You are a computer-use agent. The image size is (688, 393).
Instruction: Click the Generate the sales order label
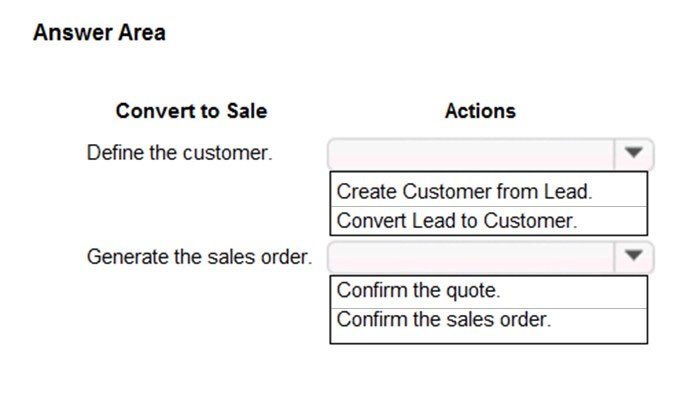pyautogui.click(x=199, y=257)
